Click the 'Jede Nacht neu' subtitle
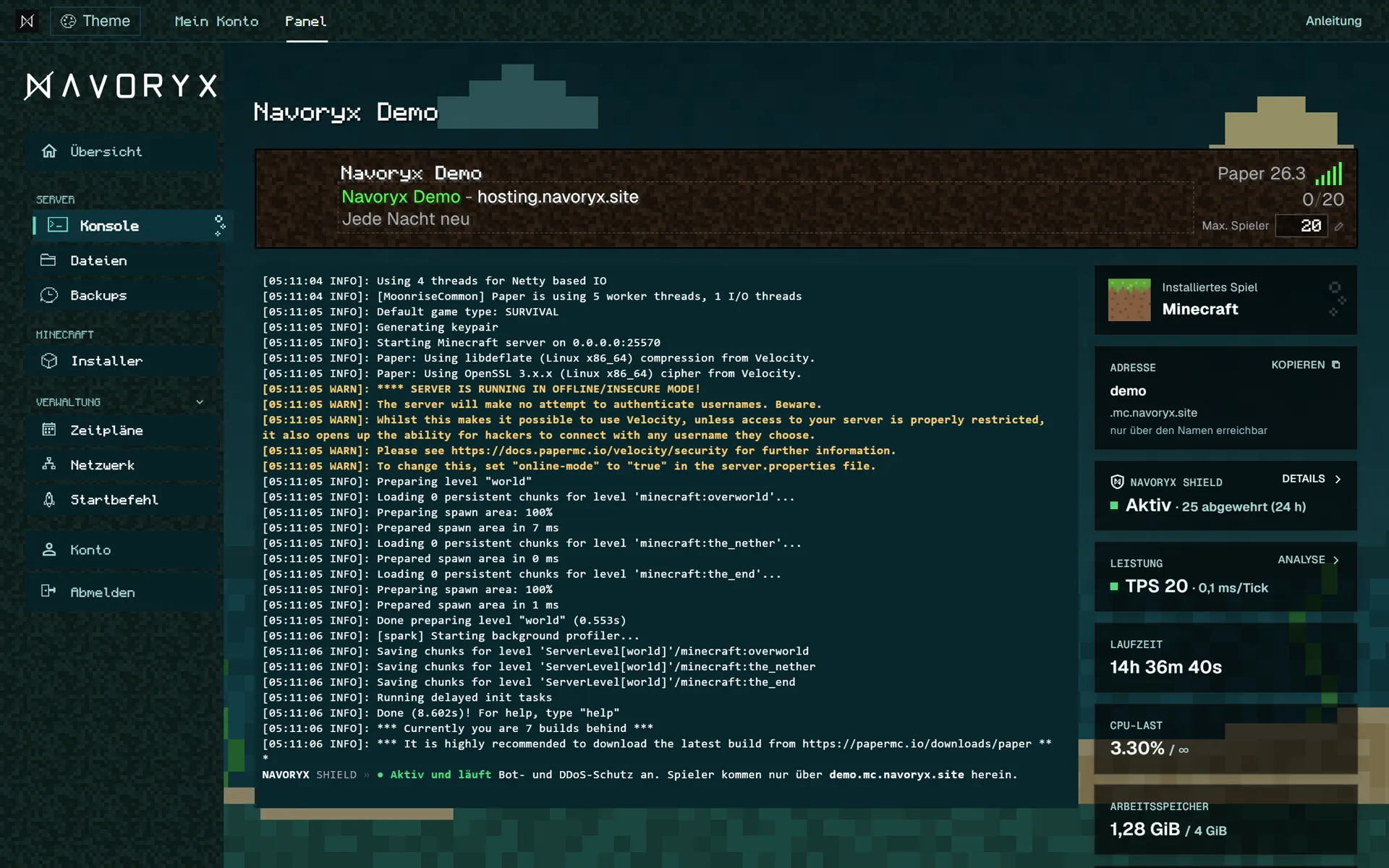This screenshot has height=868, width=1389. point(405,219)
